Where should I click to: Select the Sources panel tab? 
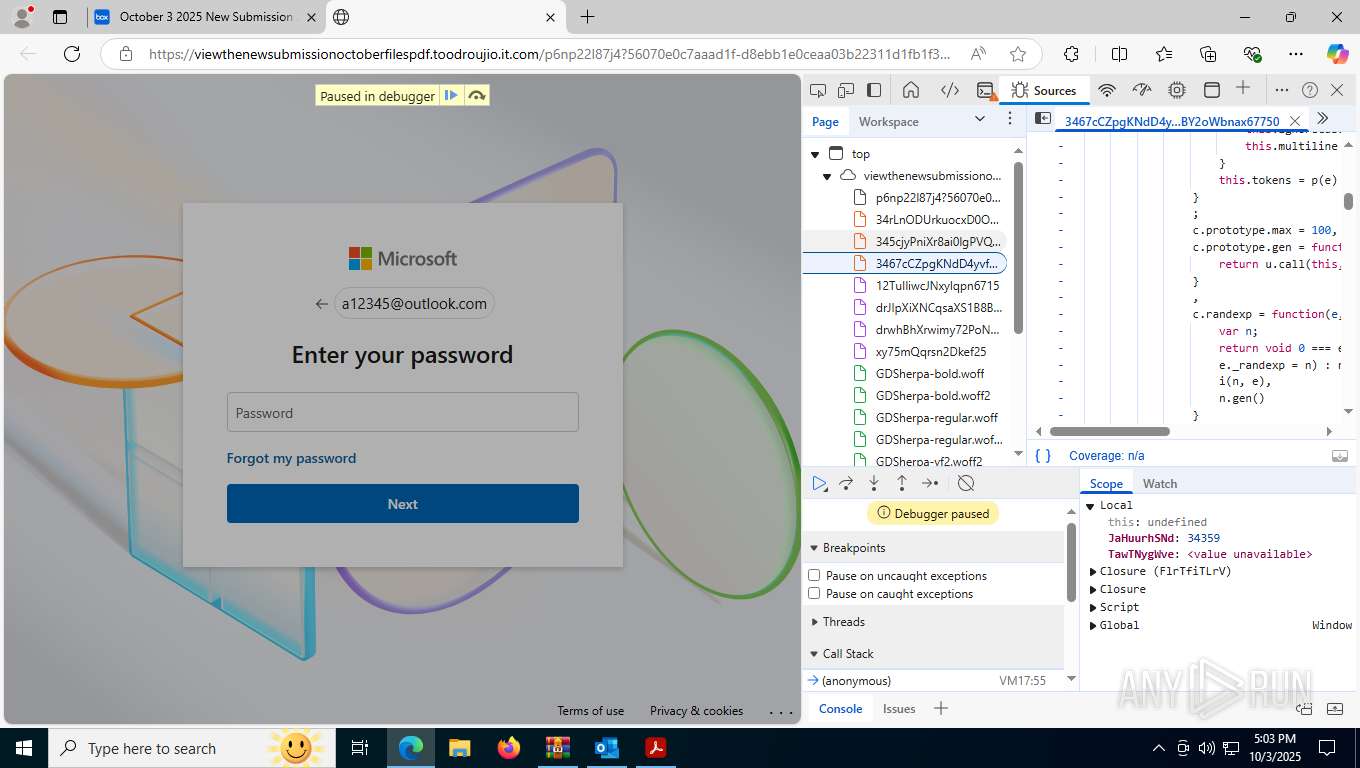coord(1044,90)
